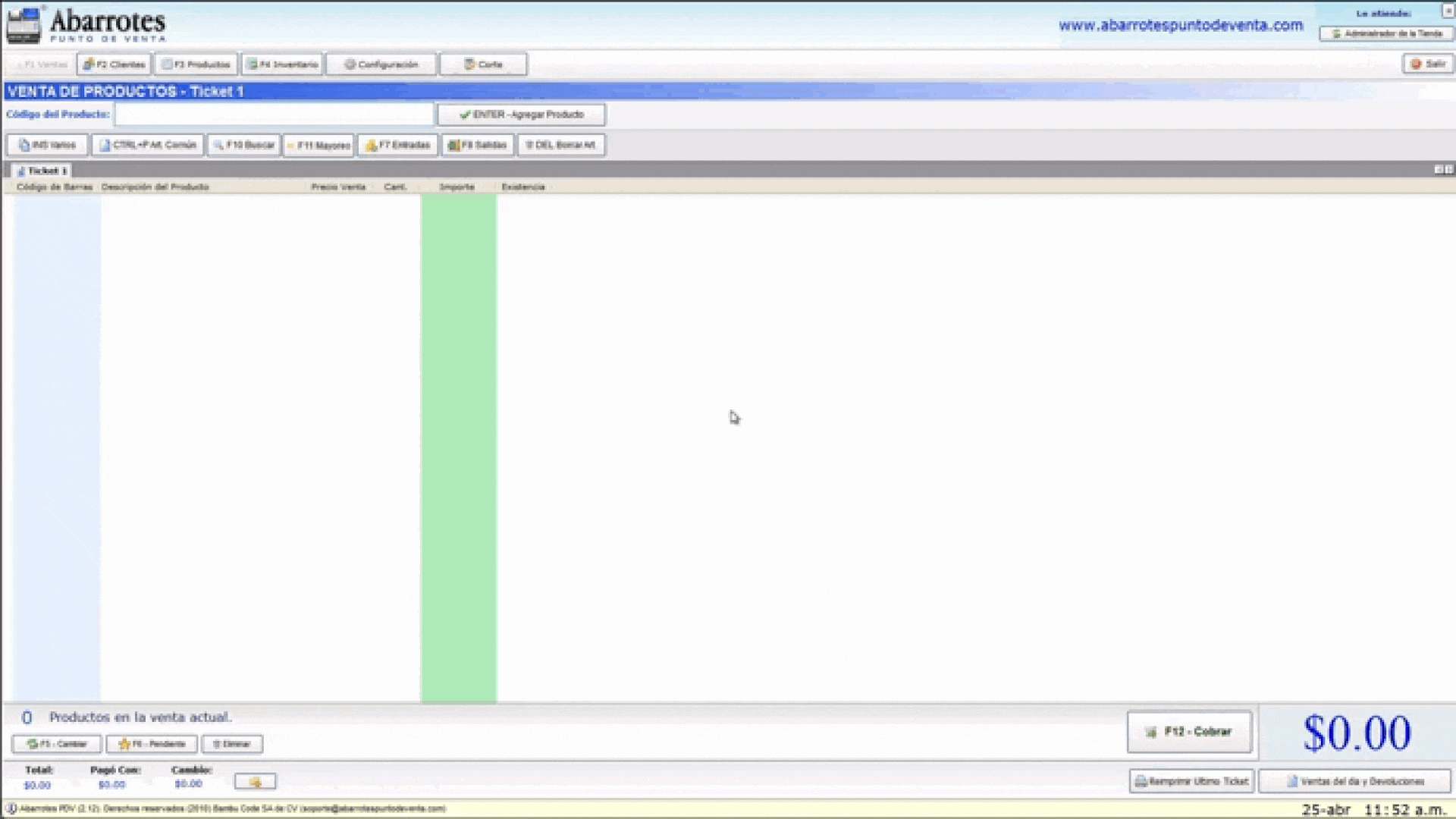
Task: Open F7 Entradas de mercancía
Action: pyautogui.click(x=397, y=144)
